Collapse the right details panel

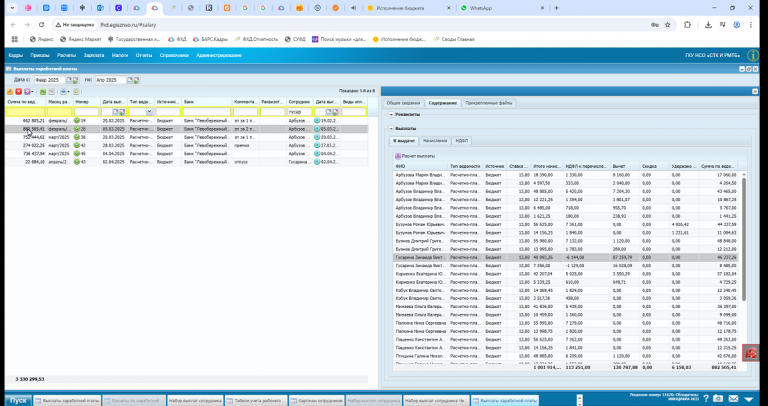pyautogui.click(x=755, y=92)
